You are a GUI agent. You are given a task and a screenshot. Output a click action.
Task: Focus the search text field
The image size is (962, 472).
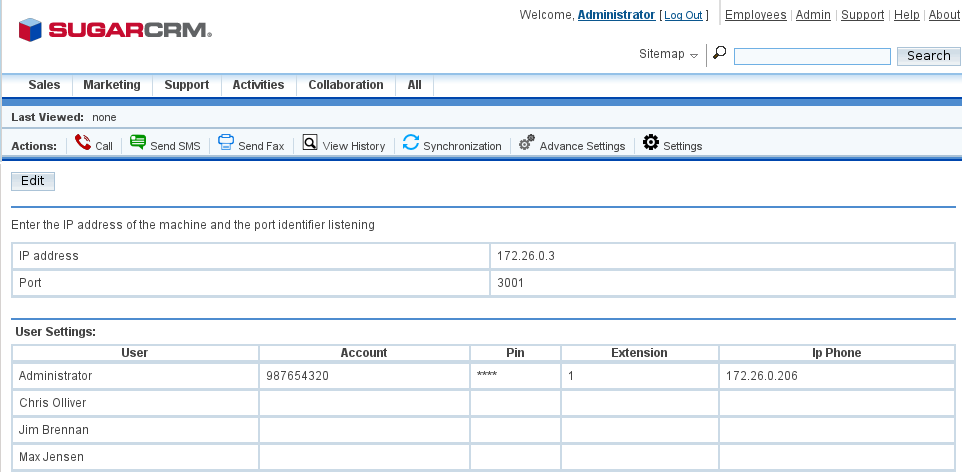pos(812,57)
